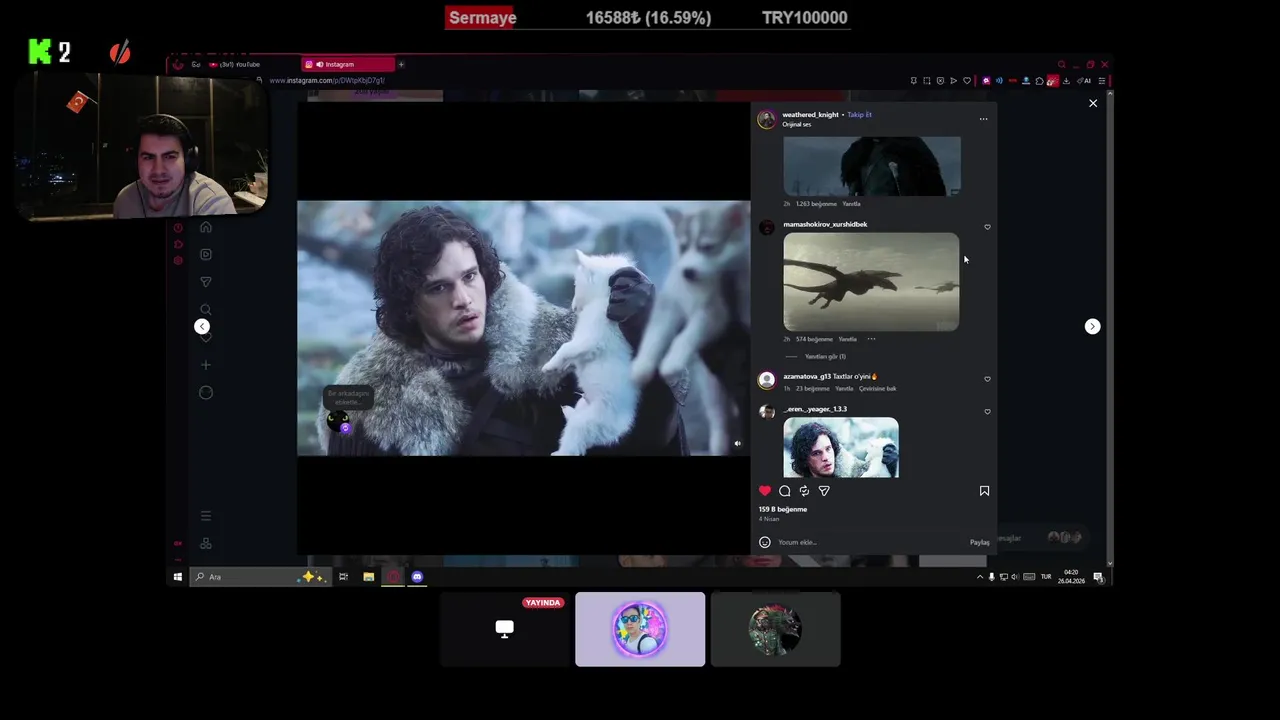1280x720 pixels.
Task: Open the _eren._yeager_1.3.3 username
Action: coord(815,409)
